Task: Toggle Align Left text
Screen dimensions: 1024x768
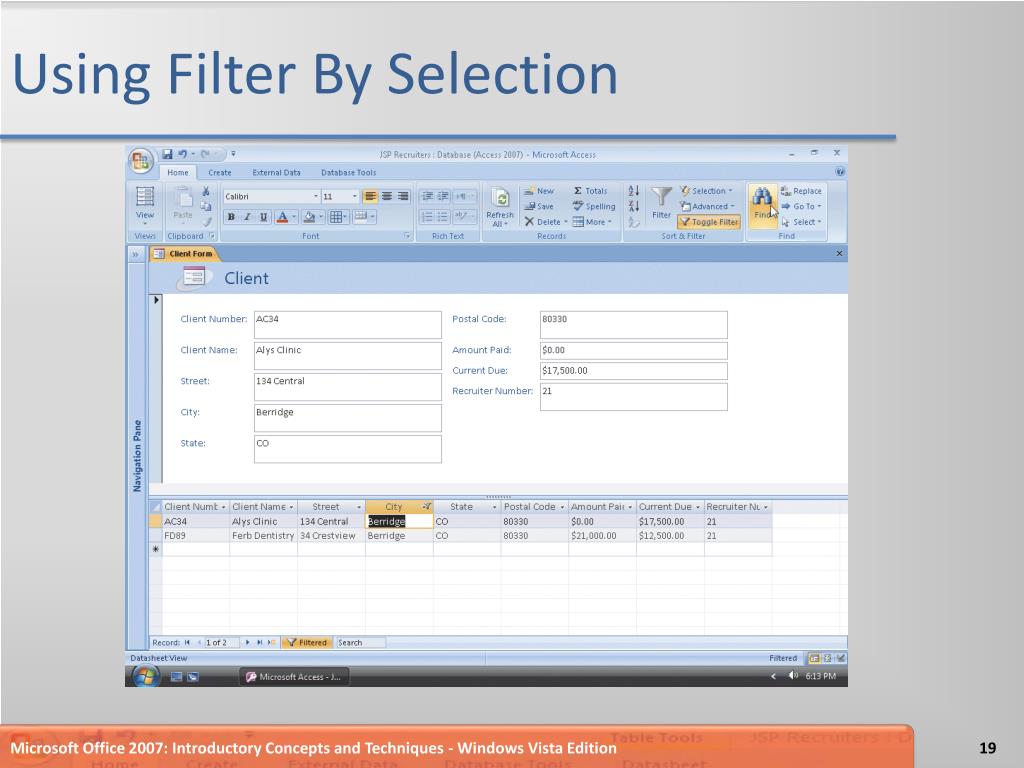Action: click(370, 196)
